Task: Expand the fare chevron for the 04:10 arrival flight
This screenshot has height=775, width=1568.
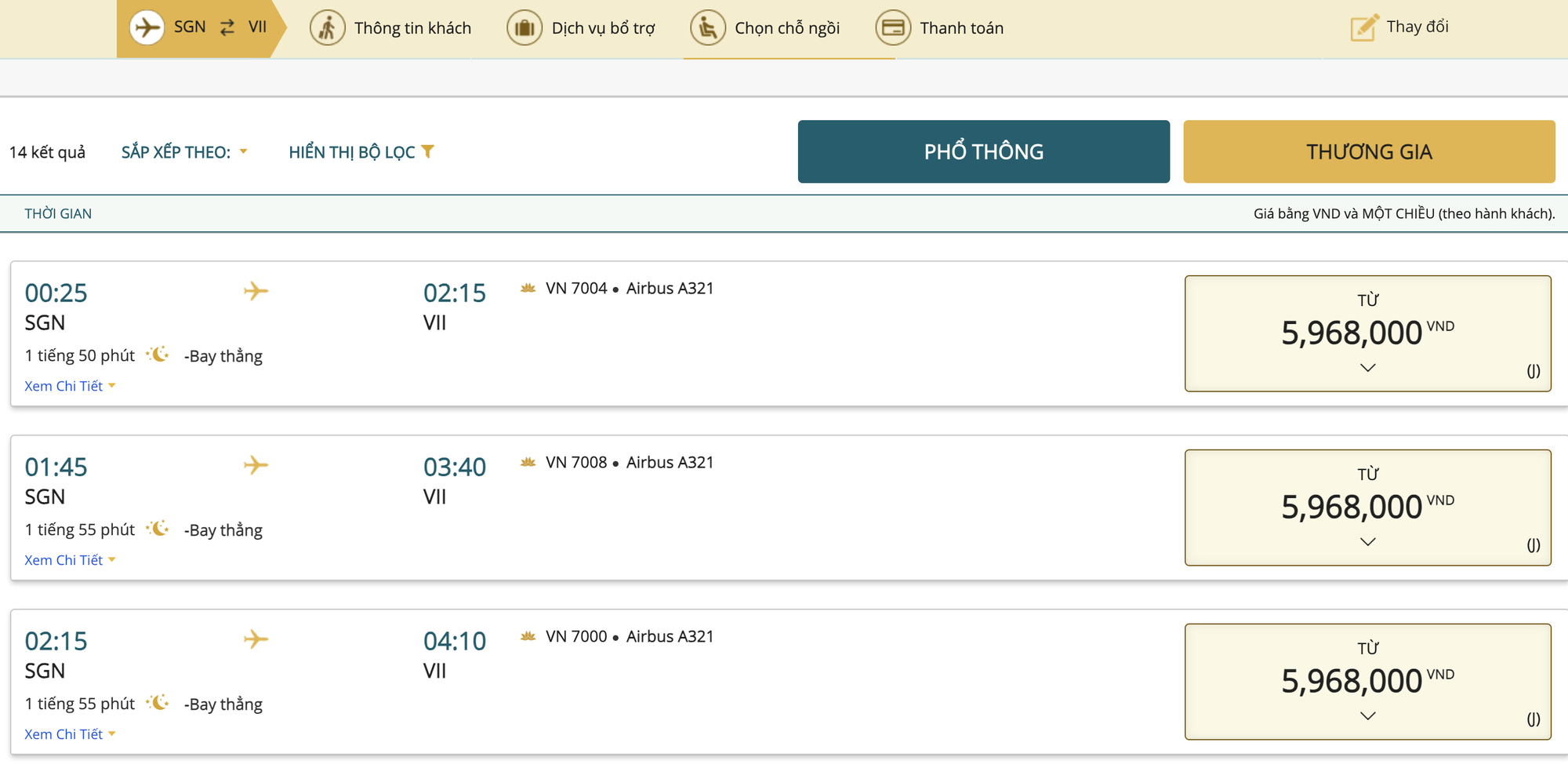Action: click(1368, 716)
